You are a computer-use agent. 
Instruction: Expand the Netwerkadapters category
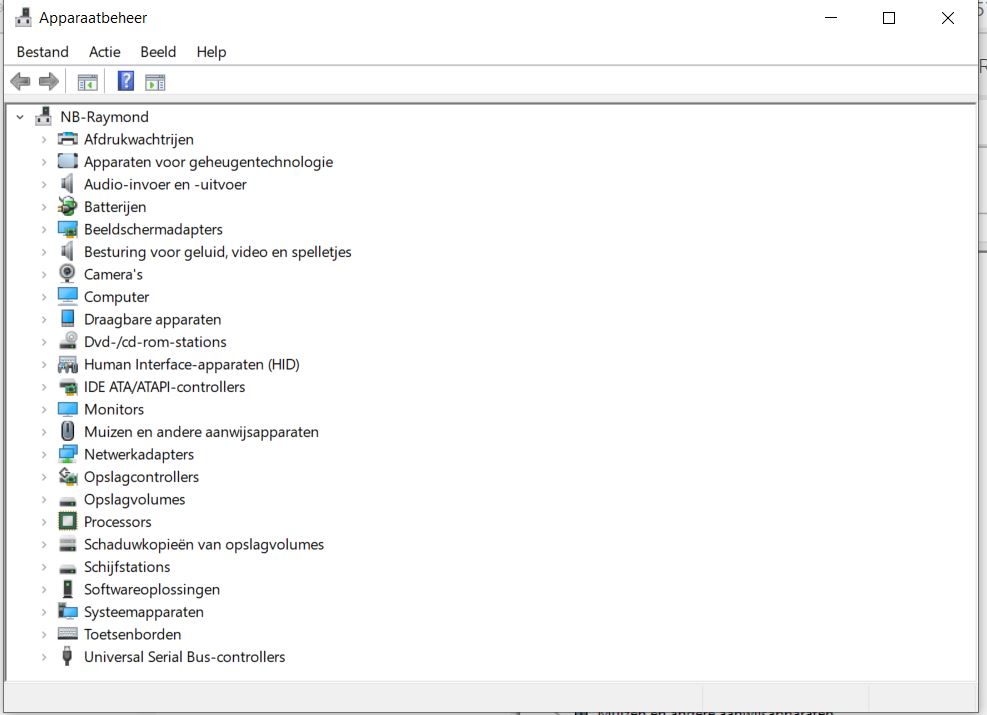tap(44, 455)
